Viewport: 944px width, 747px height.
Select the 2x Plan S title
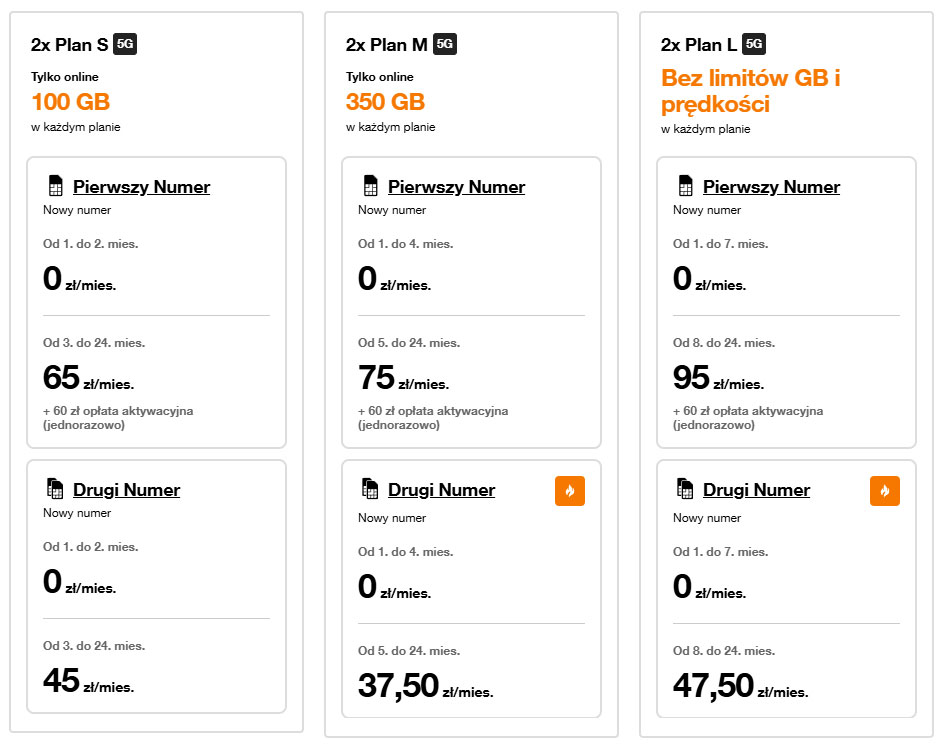(70, 44)
